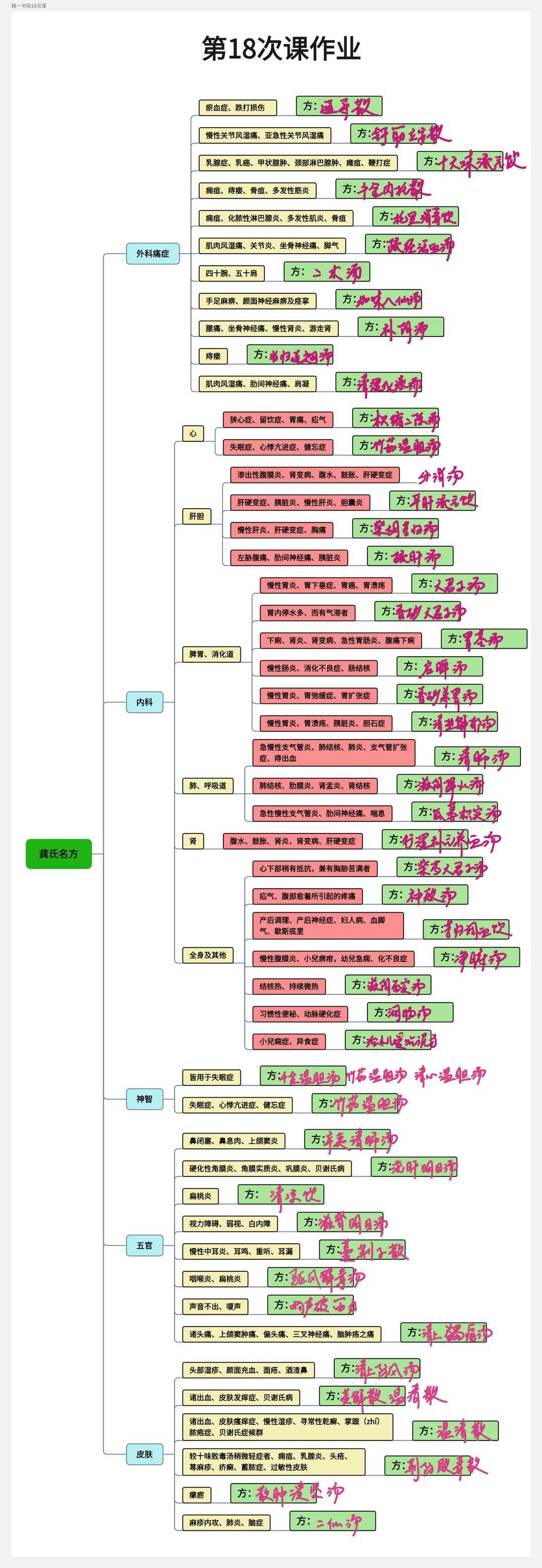
Task: Select node 慢性肝炎、肝硬变症、胸痛
Action: pos(281,530)
